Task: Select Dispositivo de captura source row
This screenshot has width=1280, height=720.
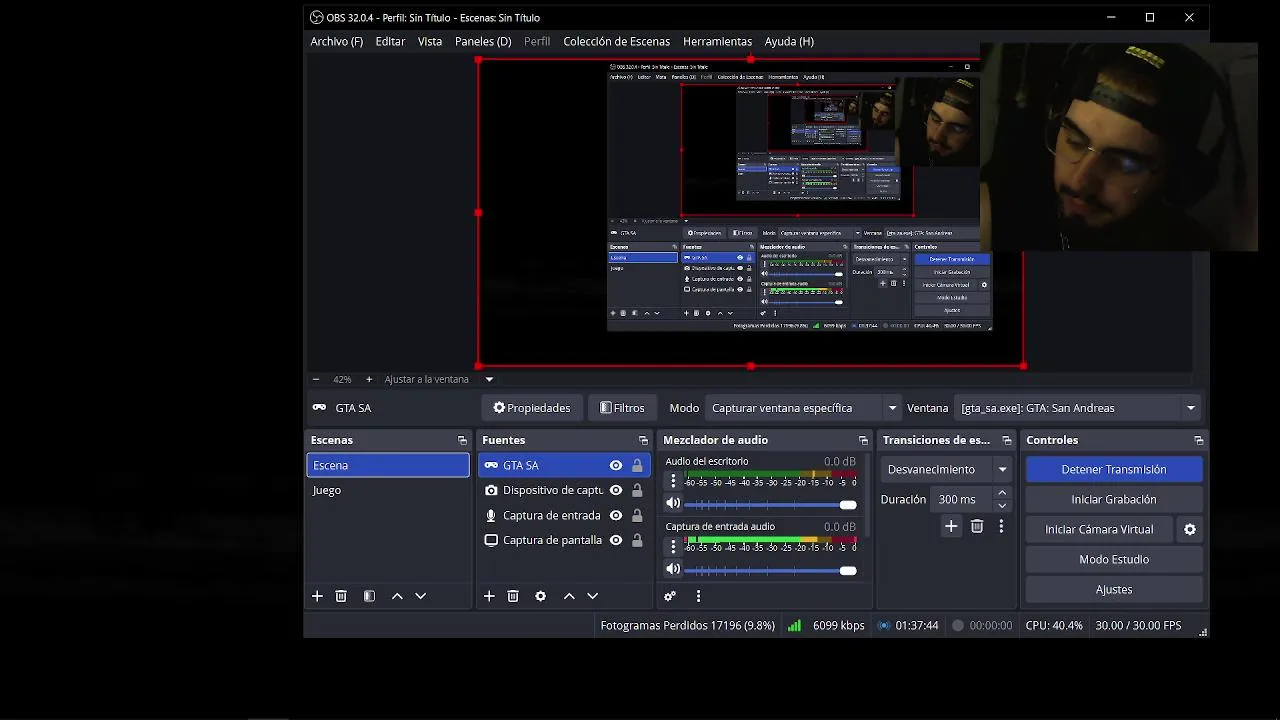Action: (564, 491)
